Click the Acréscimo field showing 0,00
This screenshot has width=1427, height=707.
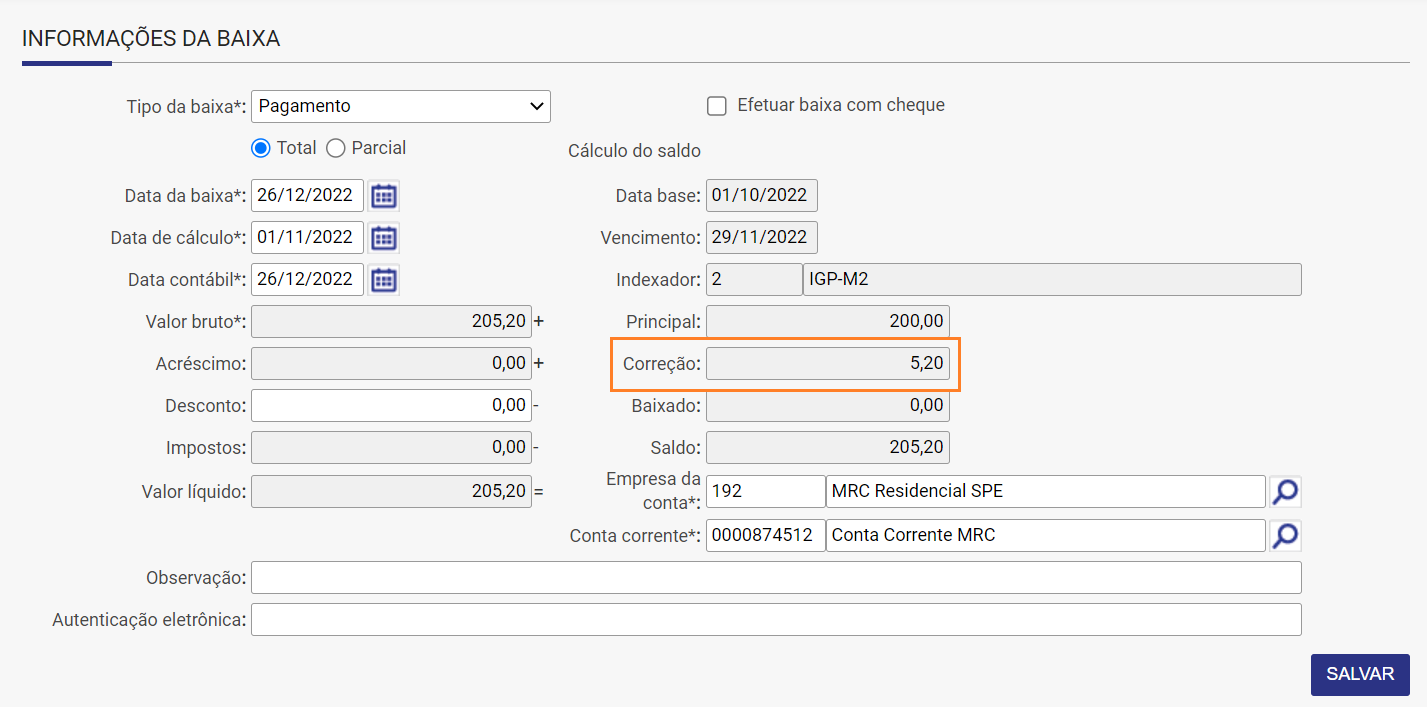pos(391,364)
